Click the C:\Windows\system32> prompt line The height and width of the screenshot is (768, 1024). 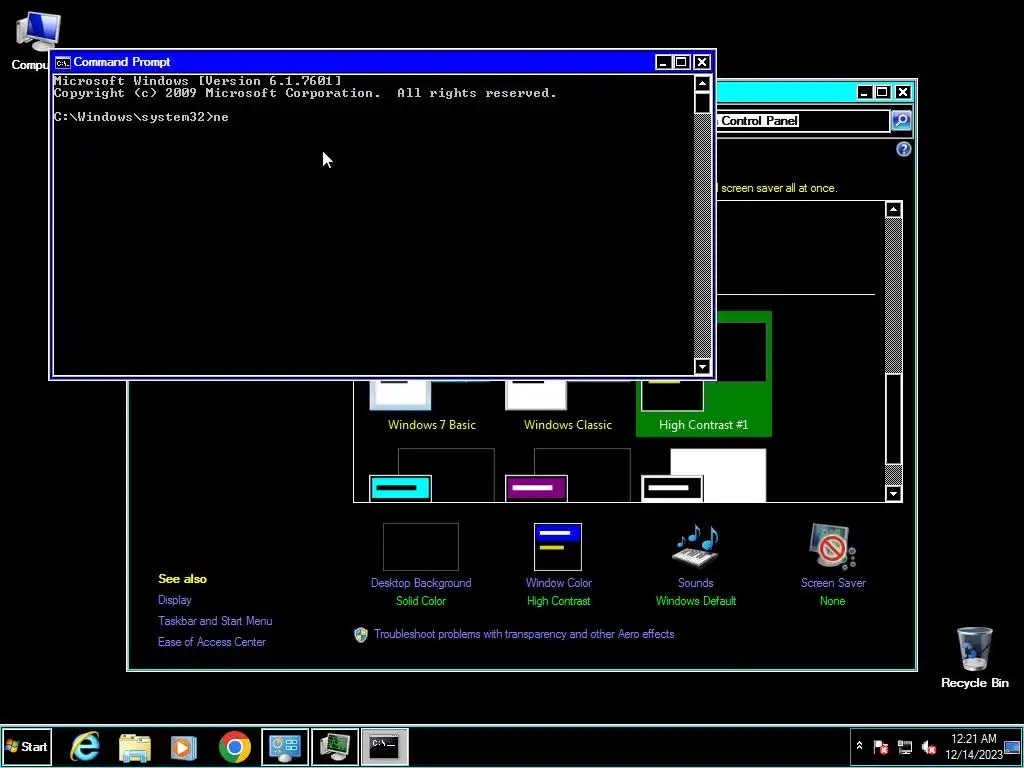coord(141,118)
